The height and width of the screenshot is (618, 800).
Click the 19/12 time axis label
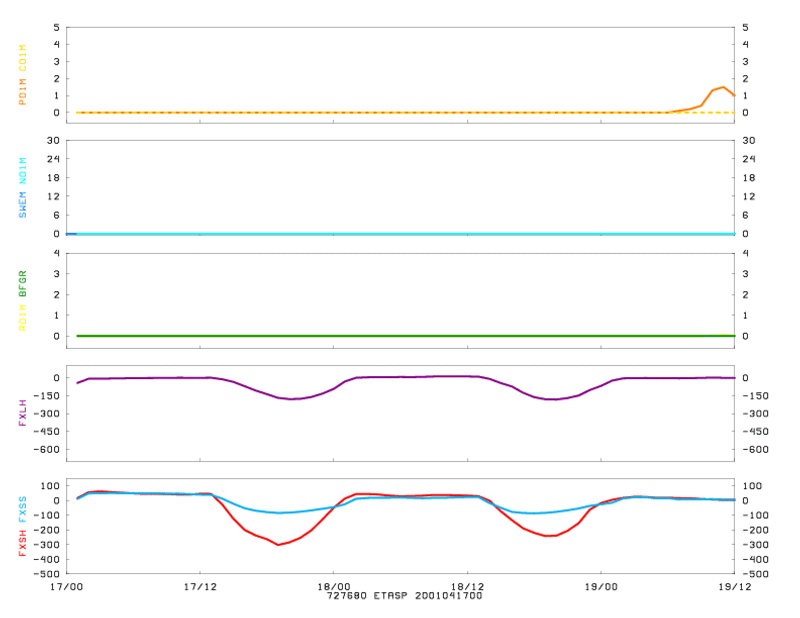tap(735, 587)
